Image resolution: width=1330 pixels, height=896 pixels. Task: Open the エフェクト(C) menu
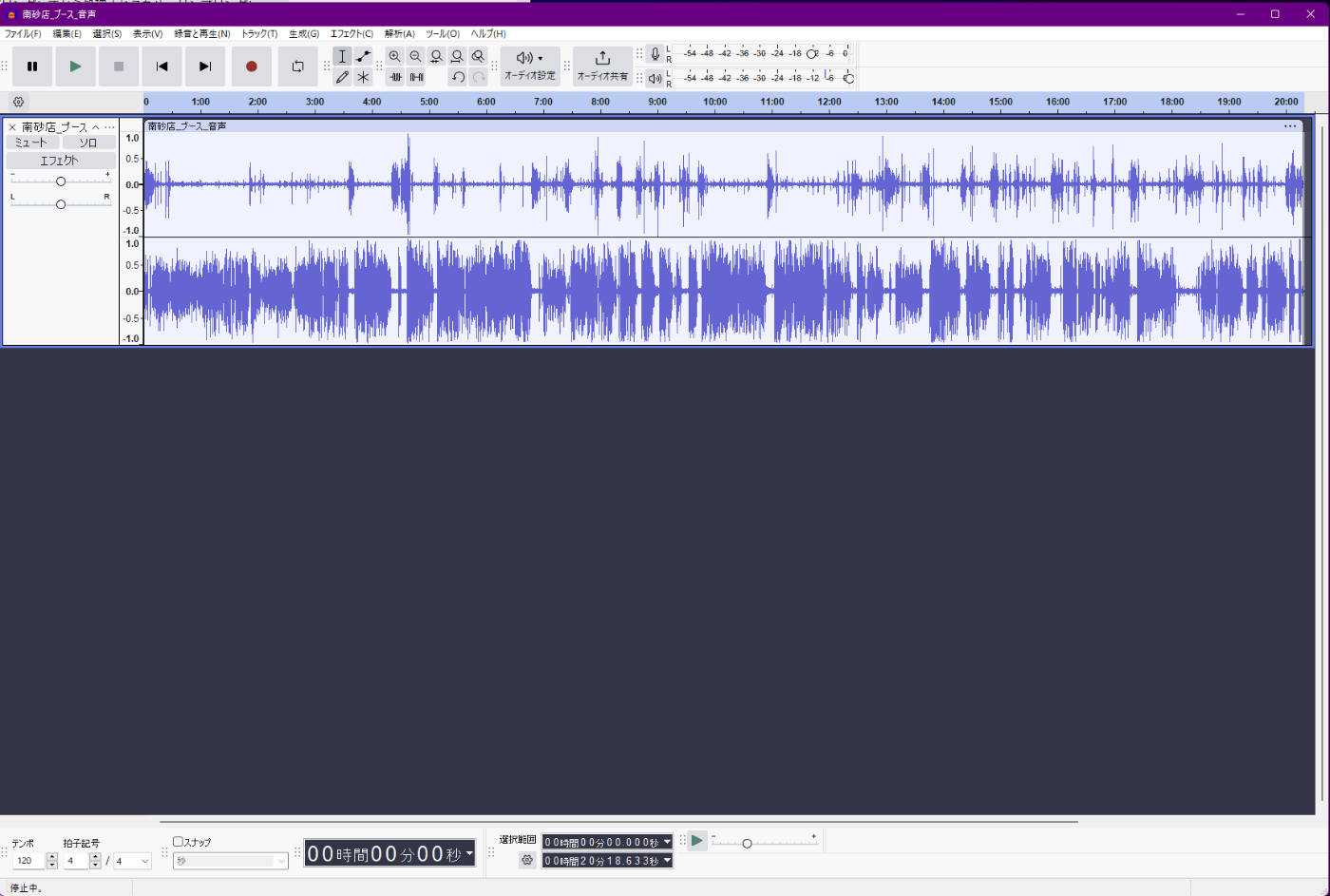click(x=351, y=34)
